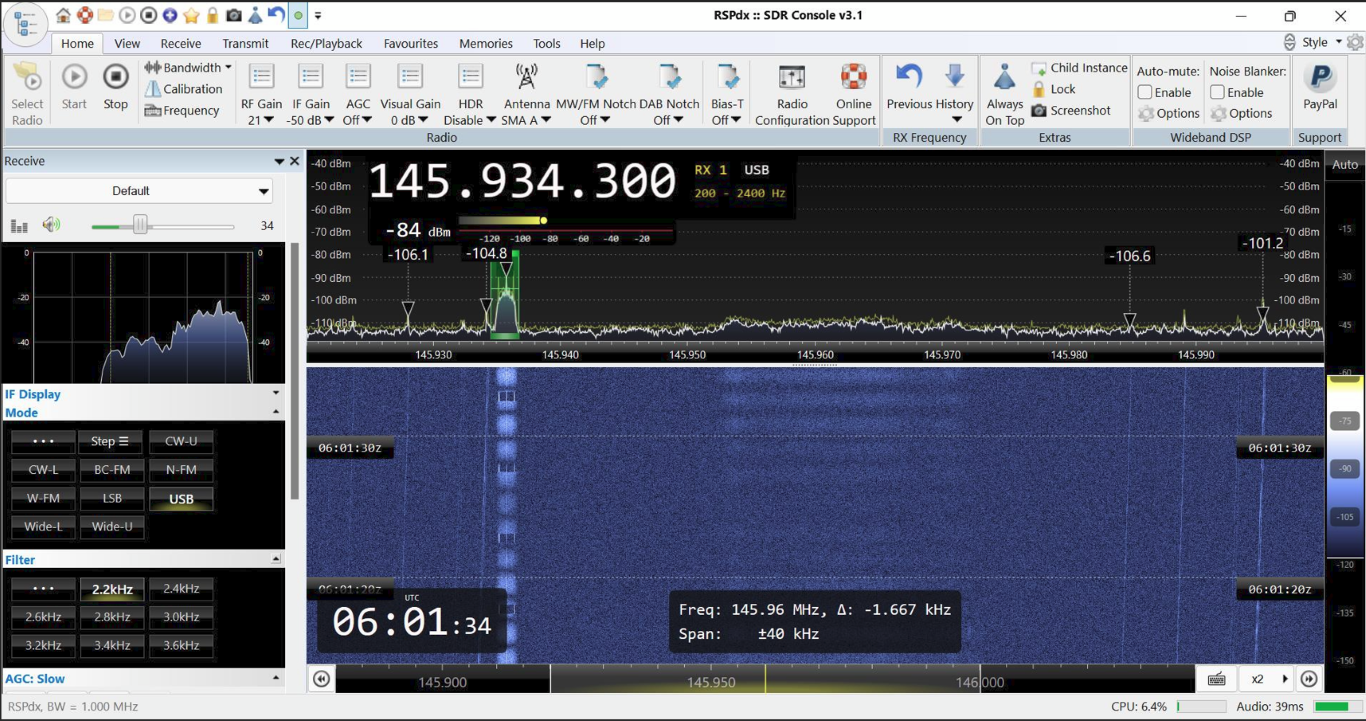The width and height of the screenshot is (1366, 721).
Task: Click the blue undo arrow in quick toolbar
Action: pyautogui.click(x=276, y=15)
